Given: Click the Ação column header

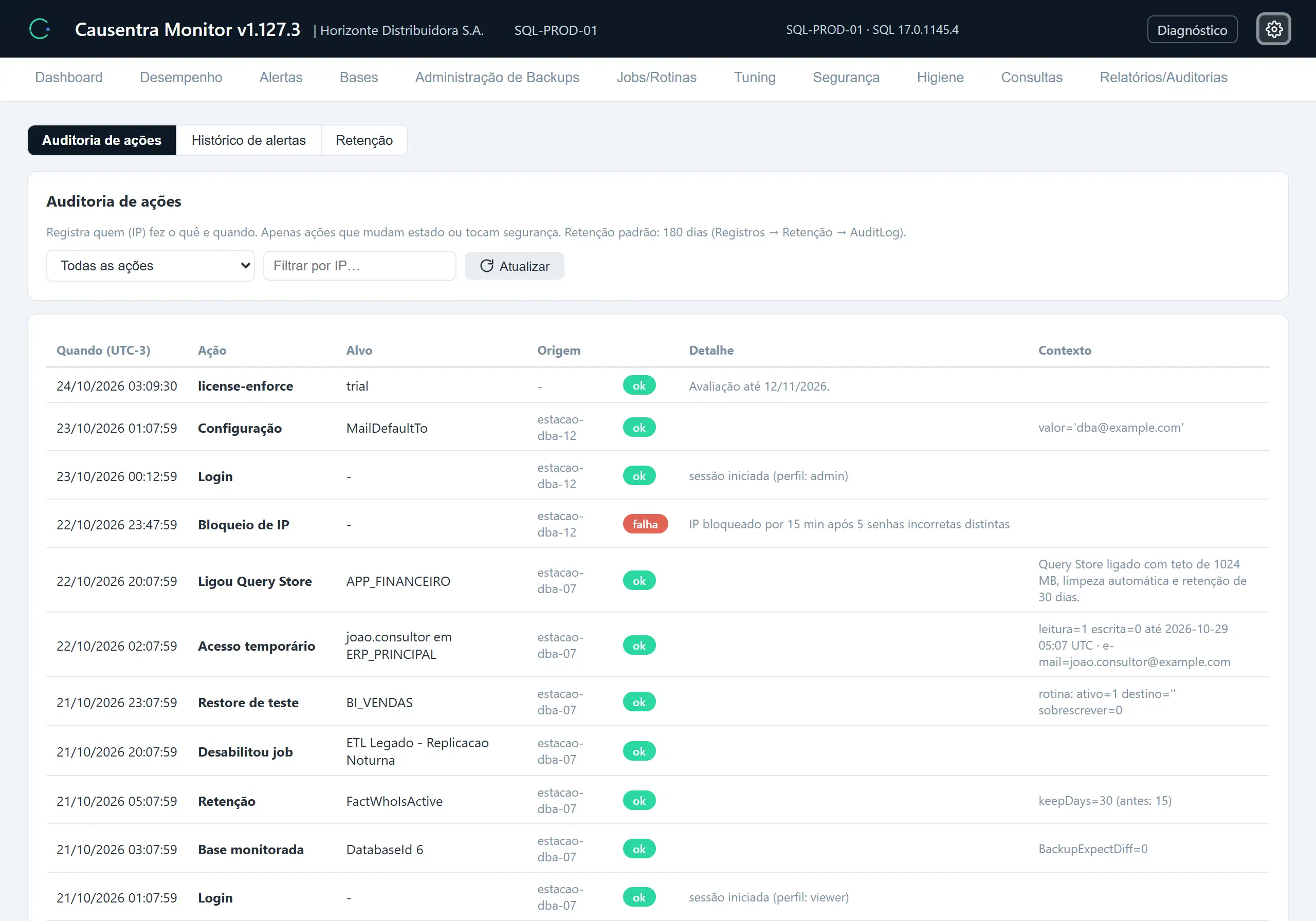Looking at the screenshot, I should 212,350.
